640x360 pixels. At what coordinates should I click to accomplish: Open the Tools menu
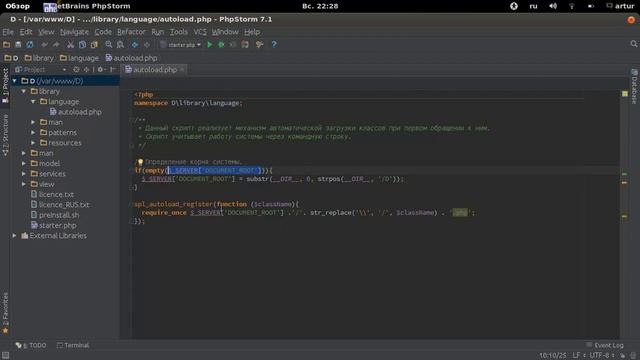pyautogui.click(x=179, y=32)
